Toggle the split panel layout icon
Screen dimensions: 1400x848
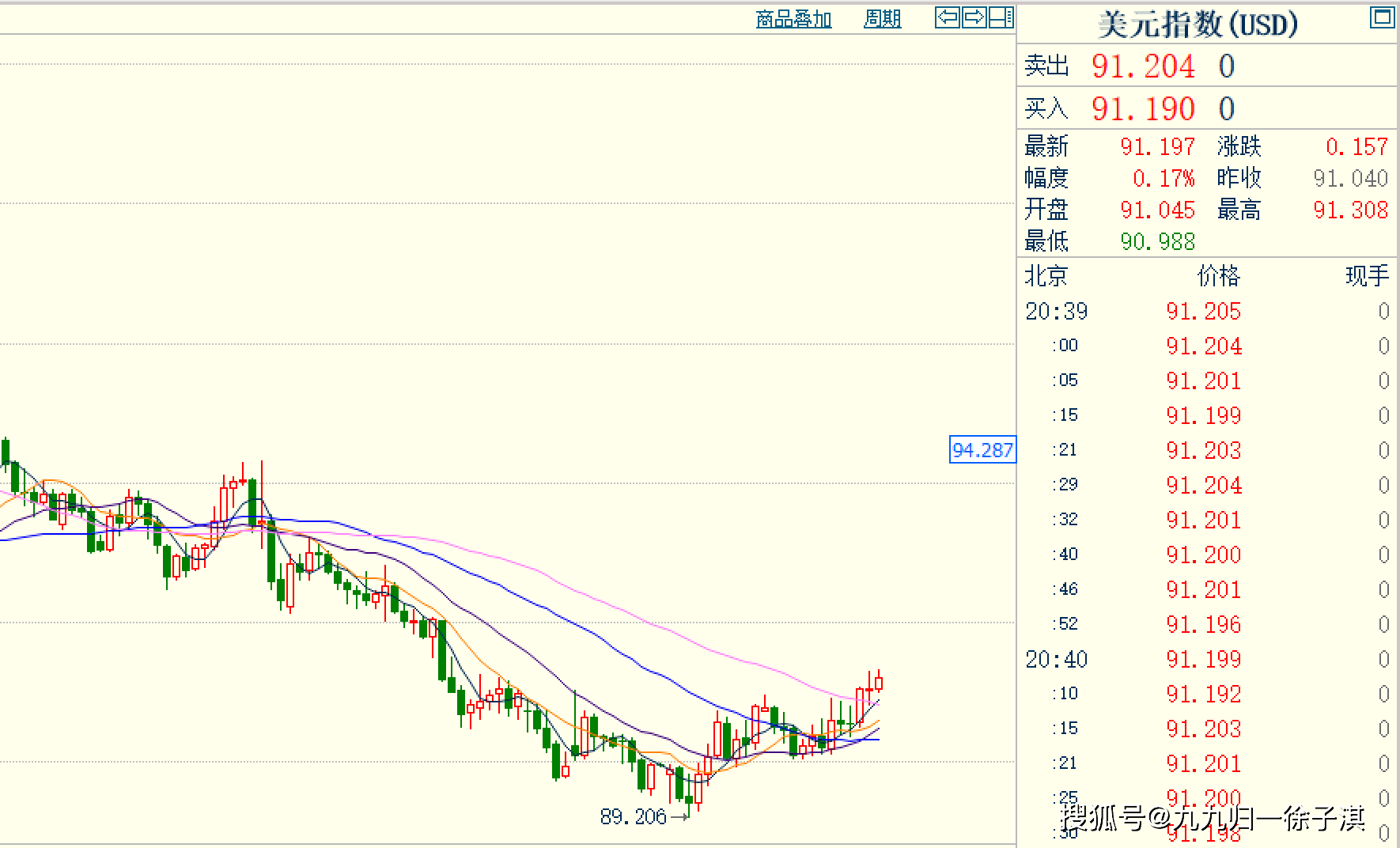1001,17
